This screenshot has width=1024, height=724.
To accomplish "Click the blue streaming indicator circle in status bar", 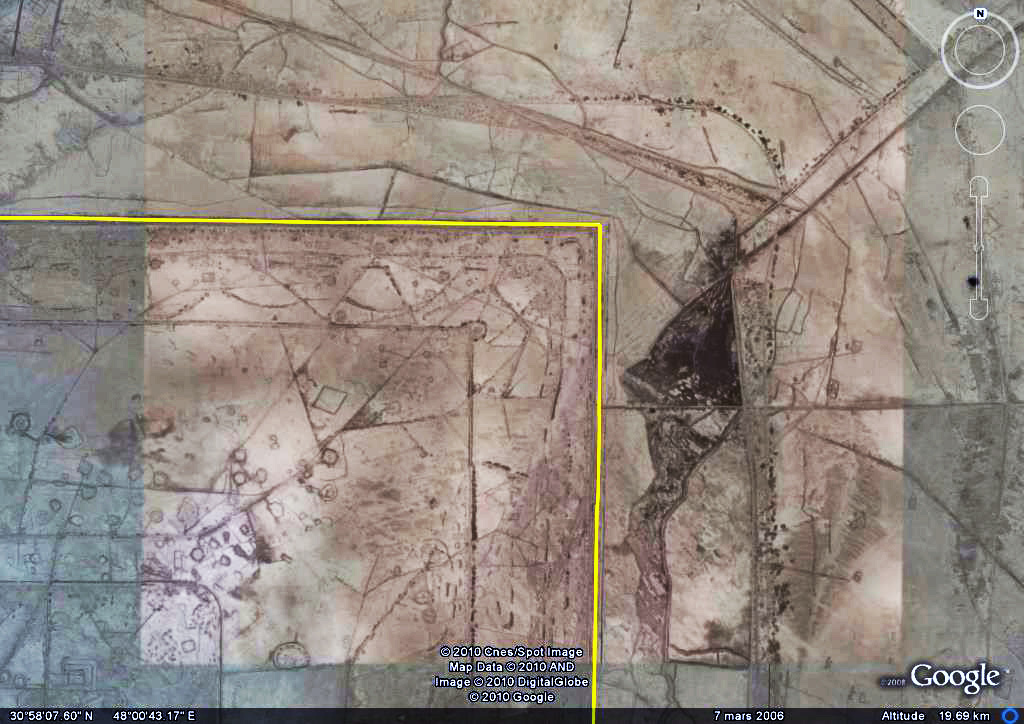I will 1010,716.
